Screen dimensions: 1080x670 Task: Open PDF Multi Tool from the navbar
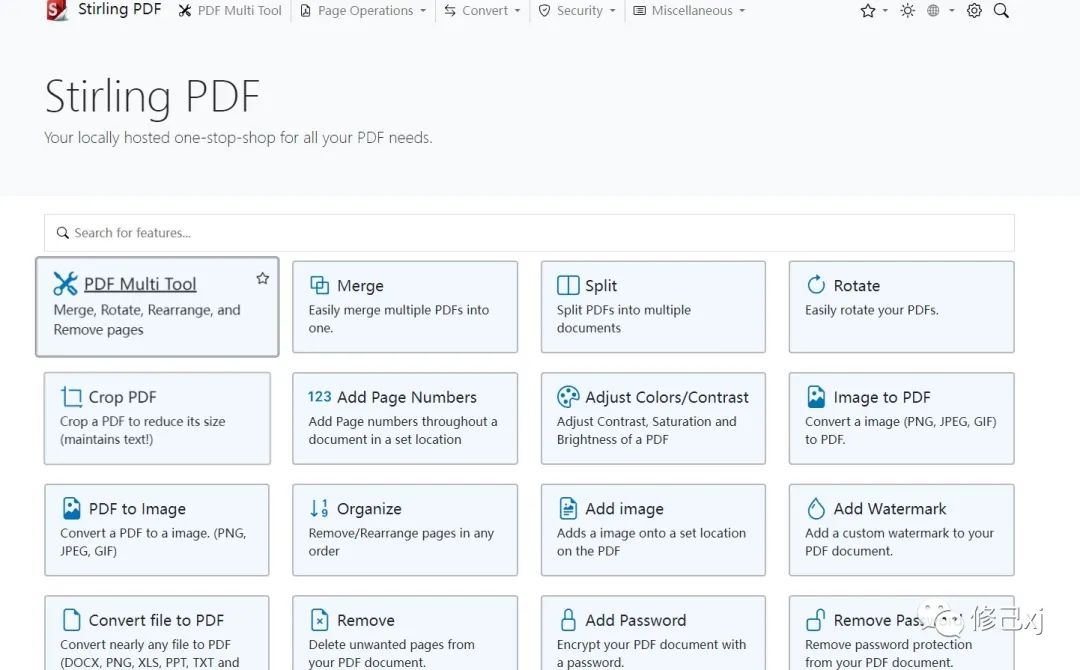[230, 10]
